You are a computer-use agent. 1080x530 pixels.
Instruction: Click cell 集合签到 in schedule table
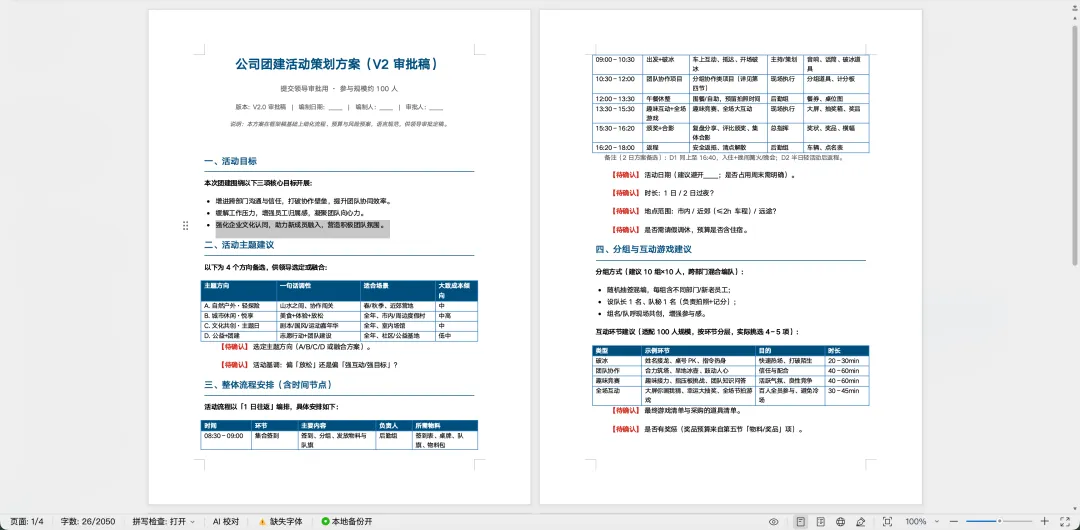coord(273,440)
